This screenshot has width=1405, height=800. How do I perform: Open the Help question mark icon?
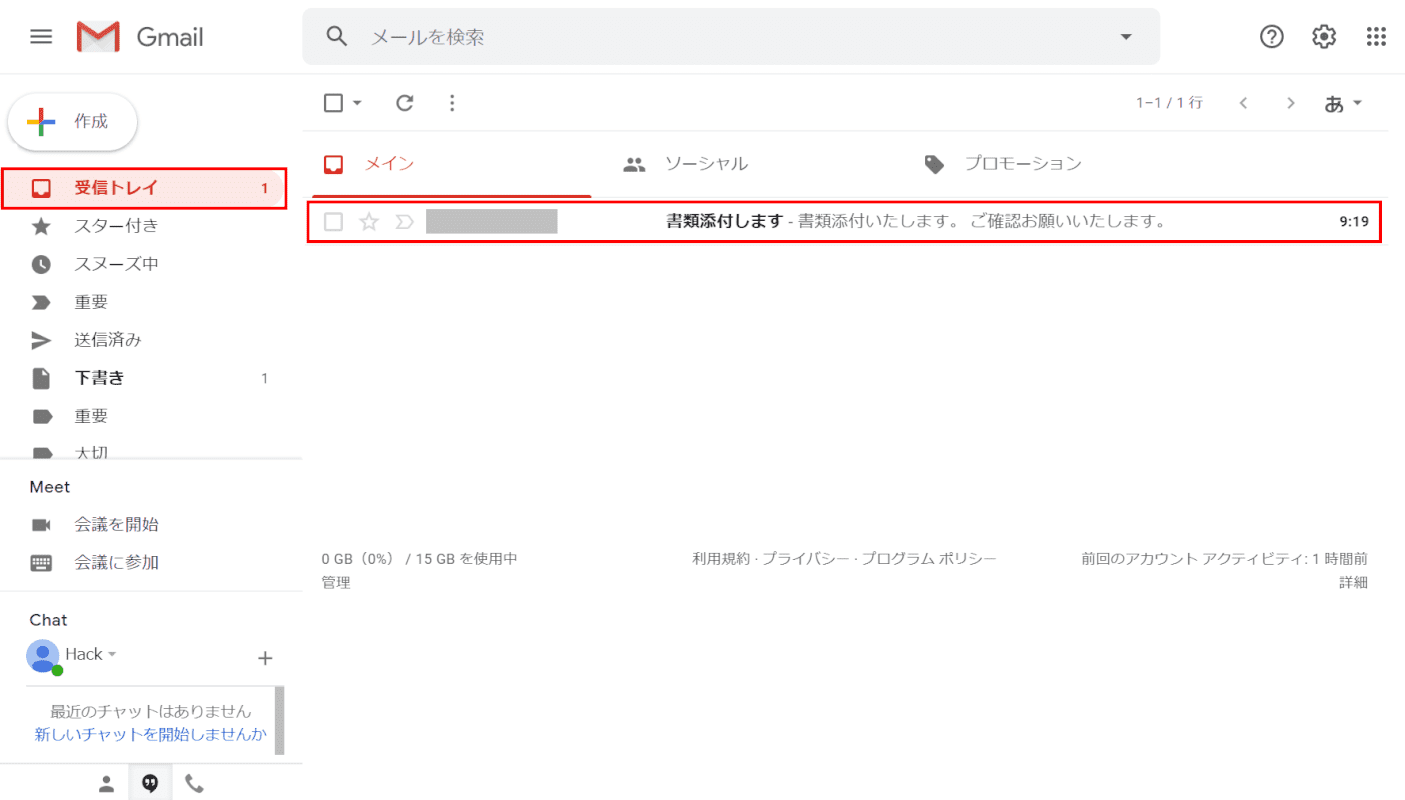click(x=1272, y=37)
